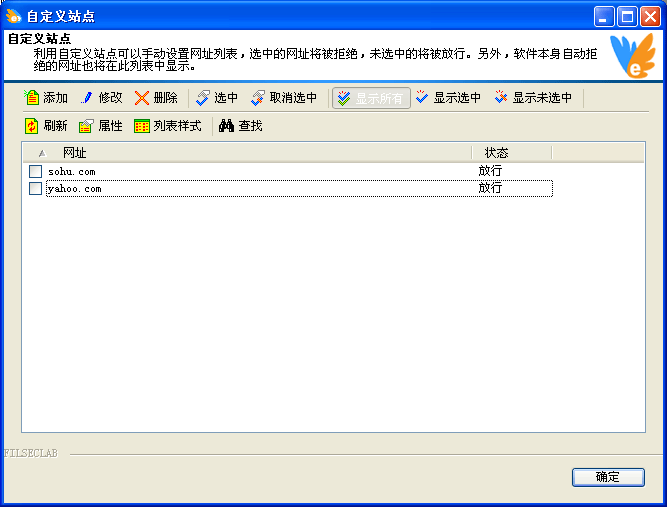Click the 刷新 (Refresh) icon
The width and height of the screenshot is (667, 507).
point(32,126)
